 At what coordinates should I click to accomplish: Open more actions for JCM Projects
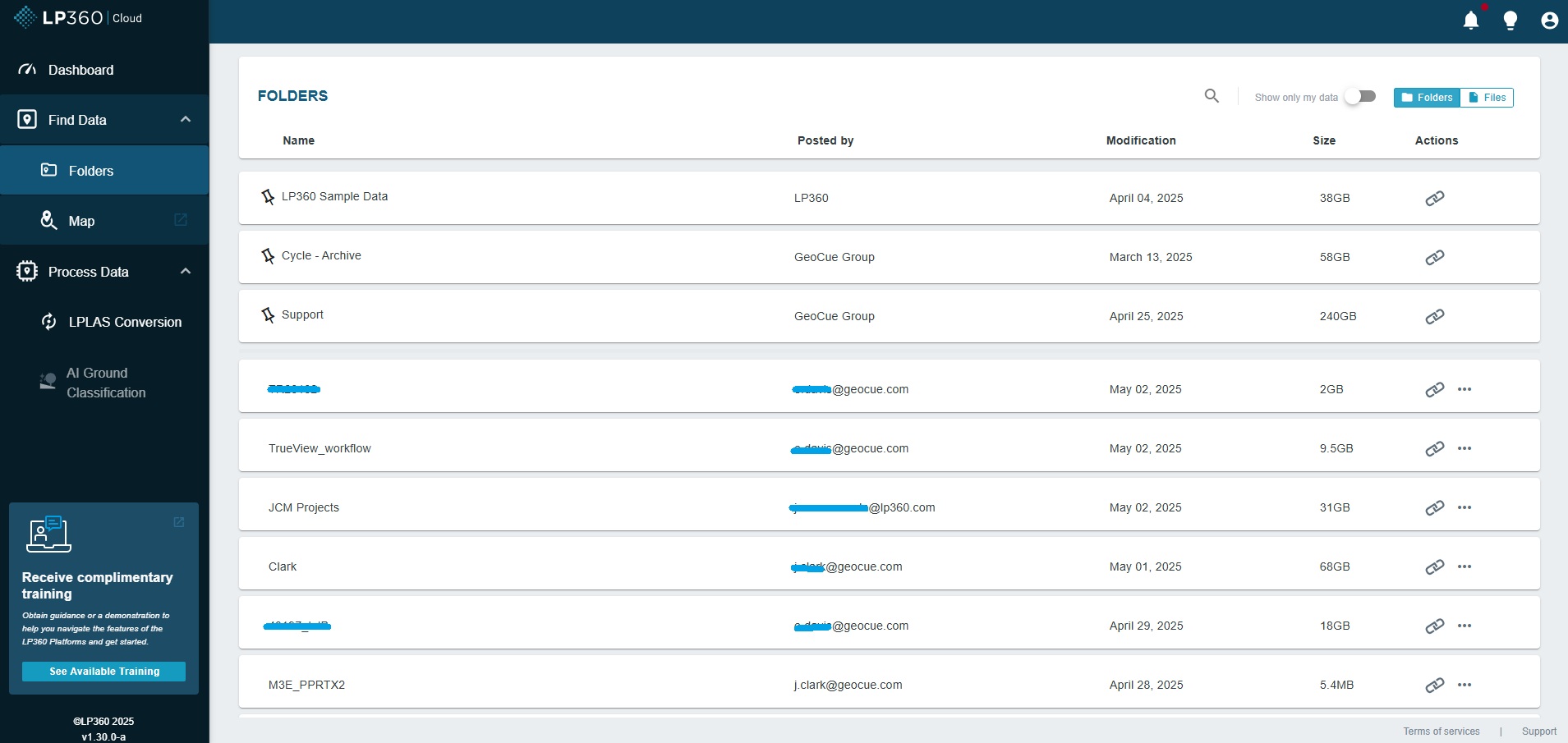[1465, 507]
